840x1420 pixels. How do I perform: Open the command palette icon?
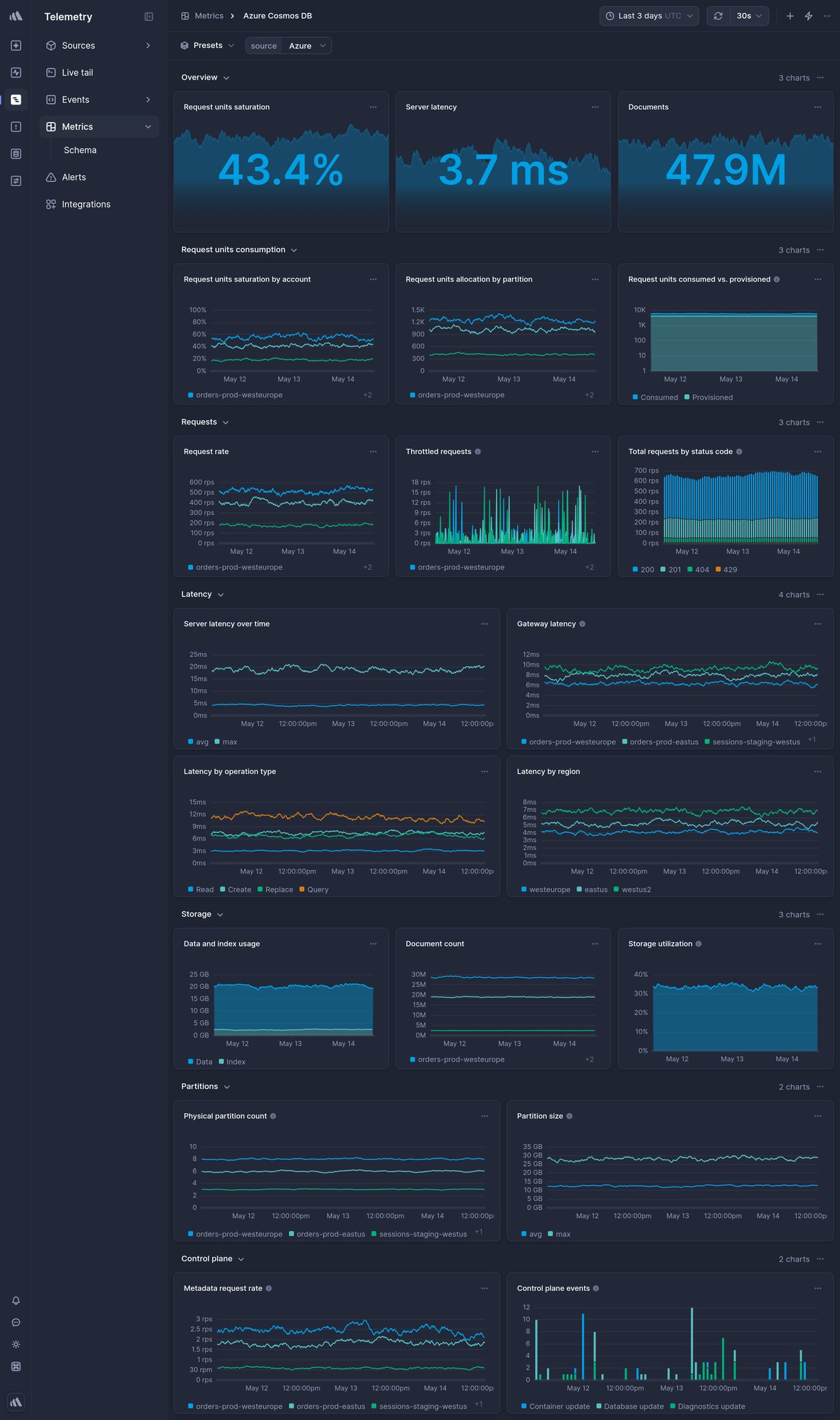click(16, 1366)
